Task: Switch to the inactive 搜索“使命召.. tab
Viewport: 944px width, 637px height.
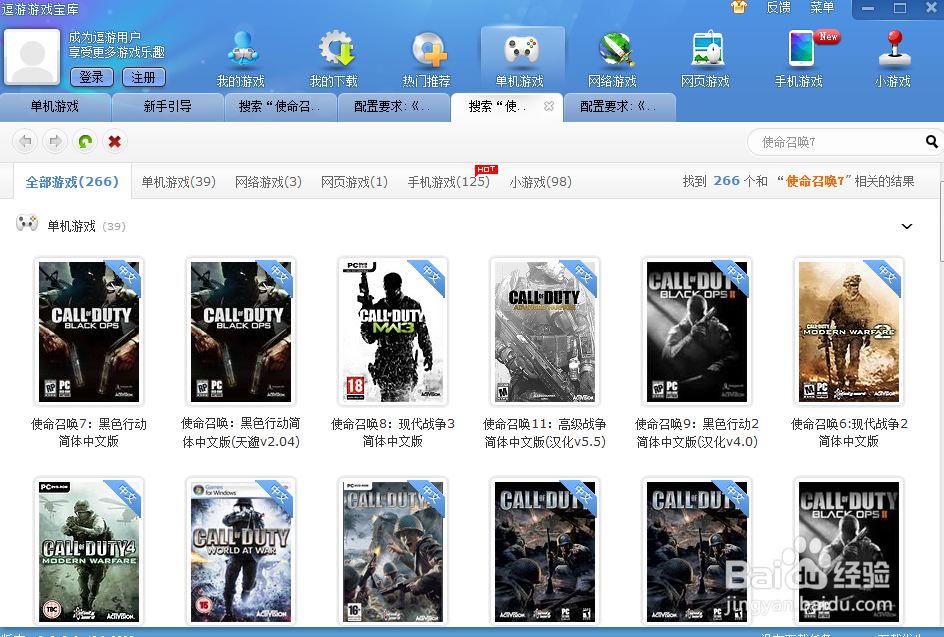Action: coord(280,107)
